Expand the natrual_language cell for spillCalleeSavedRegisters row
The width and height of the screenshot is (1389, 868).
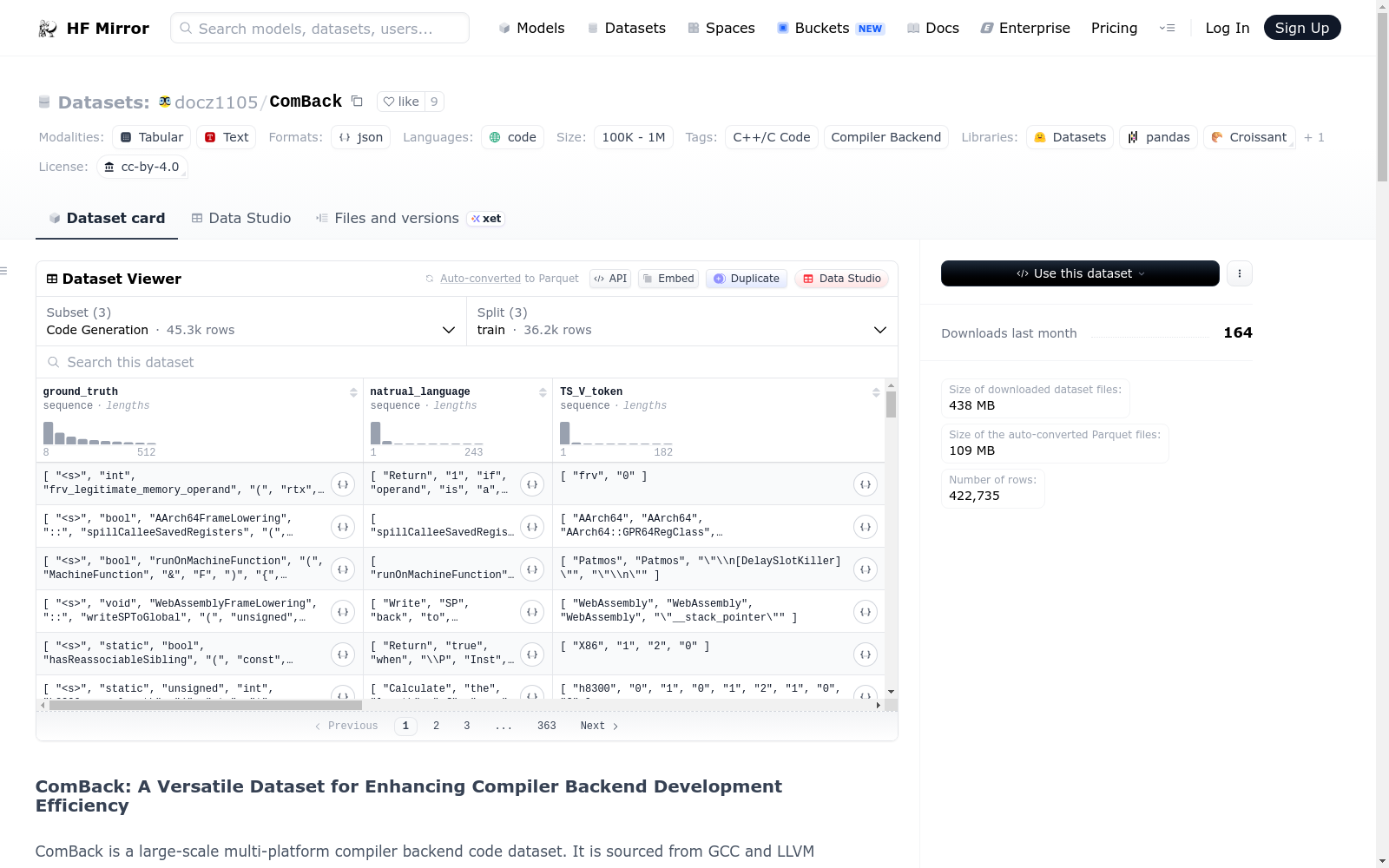point(532,527)
